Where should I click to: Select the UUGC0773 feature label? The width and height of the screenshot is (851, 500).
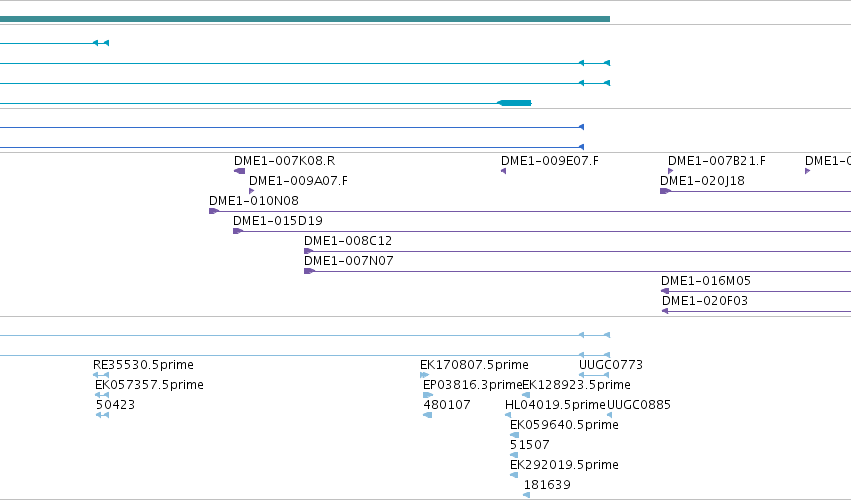click(611, 365)
